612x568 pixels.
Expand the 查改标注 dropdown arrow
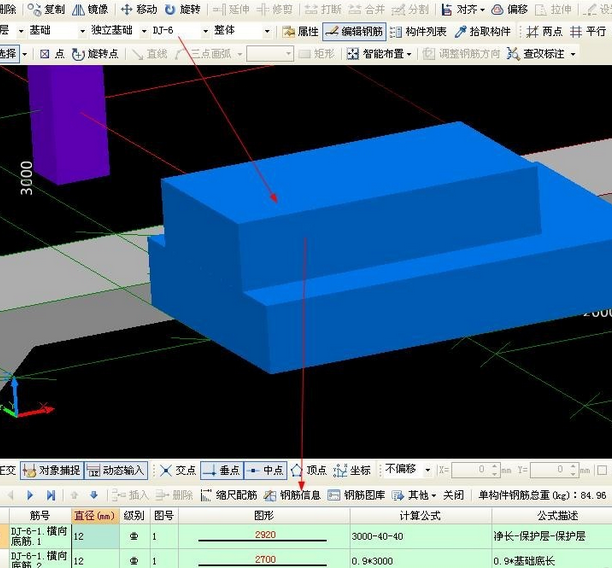click(573, 54)
